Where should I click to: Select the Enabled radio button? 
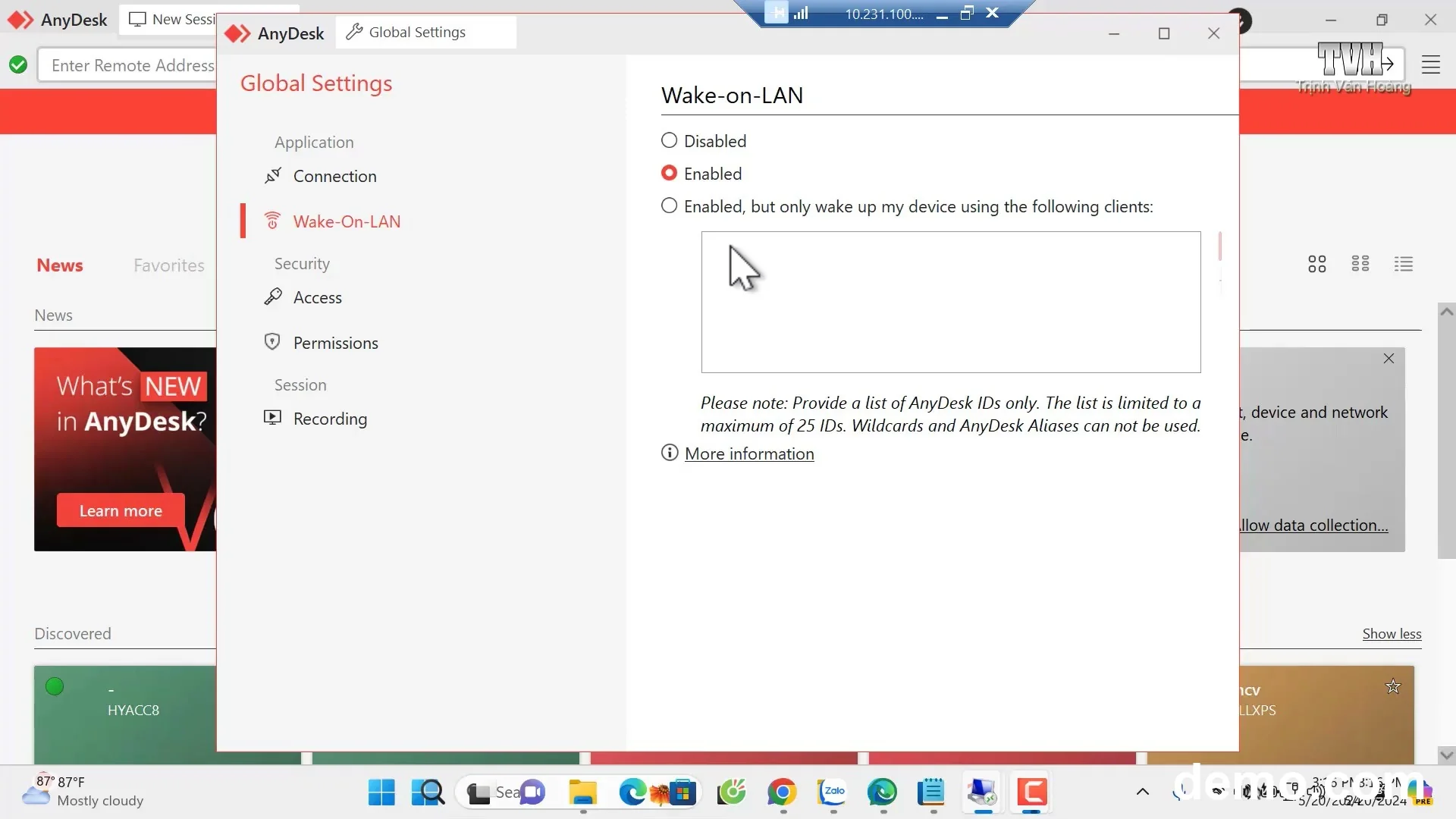tap(669, 174)
